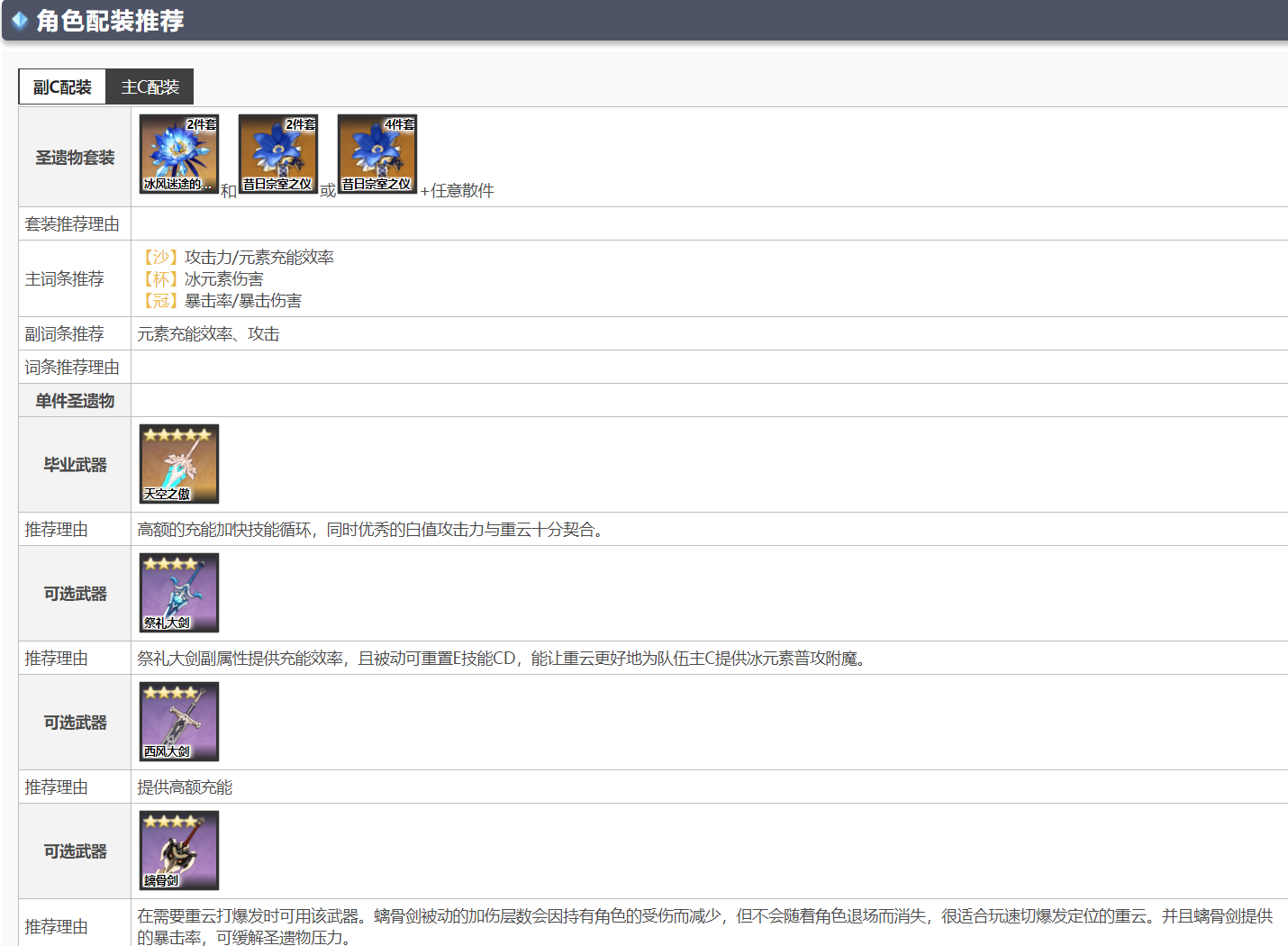Click the 套装推荐理由 row label
The height and width of the screenshot is (946, 1288).
[72, 224]
